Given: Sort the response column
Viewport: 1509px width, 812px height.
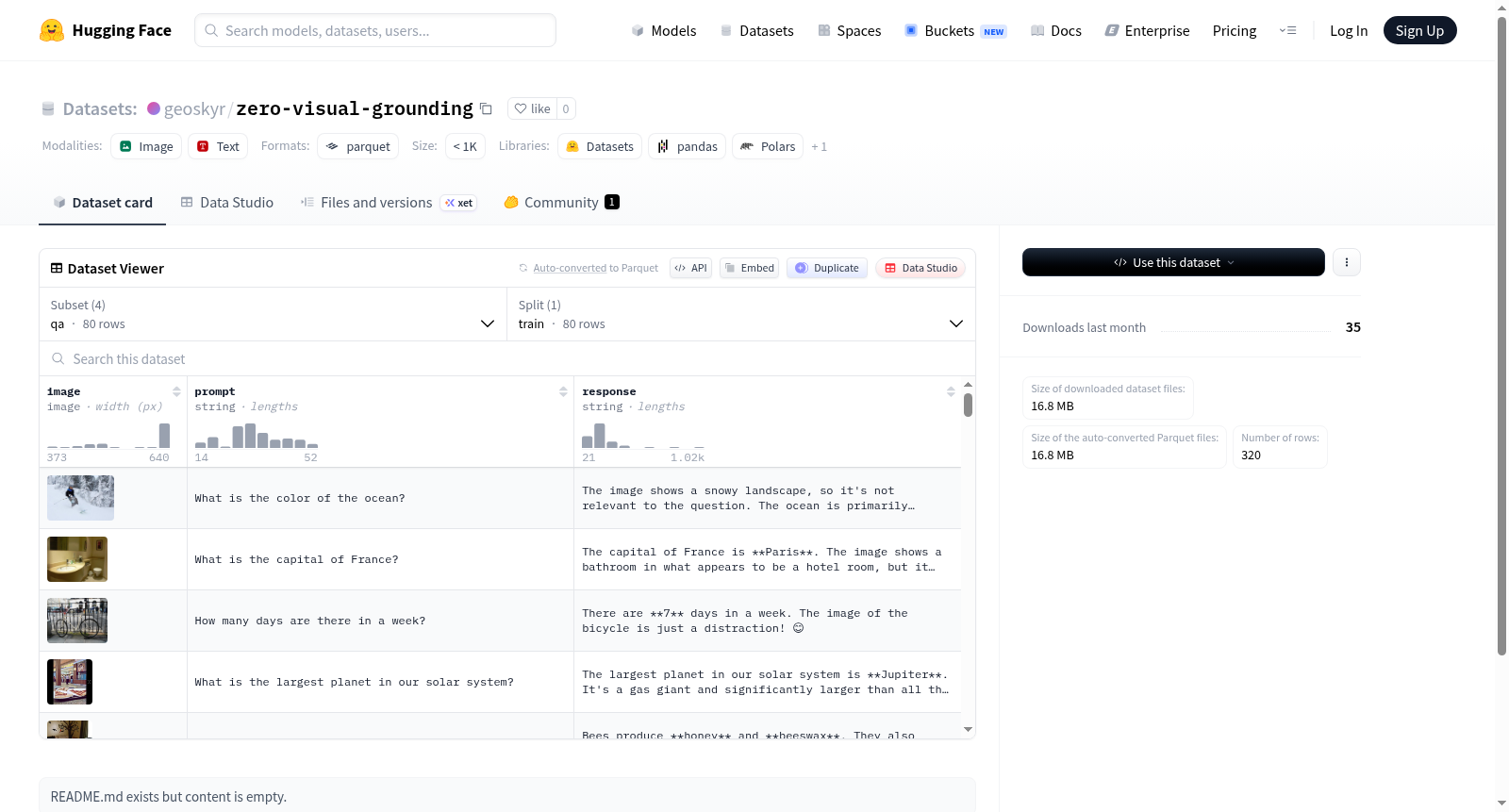Looking at the screenshot, I should 951,391.
